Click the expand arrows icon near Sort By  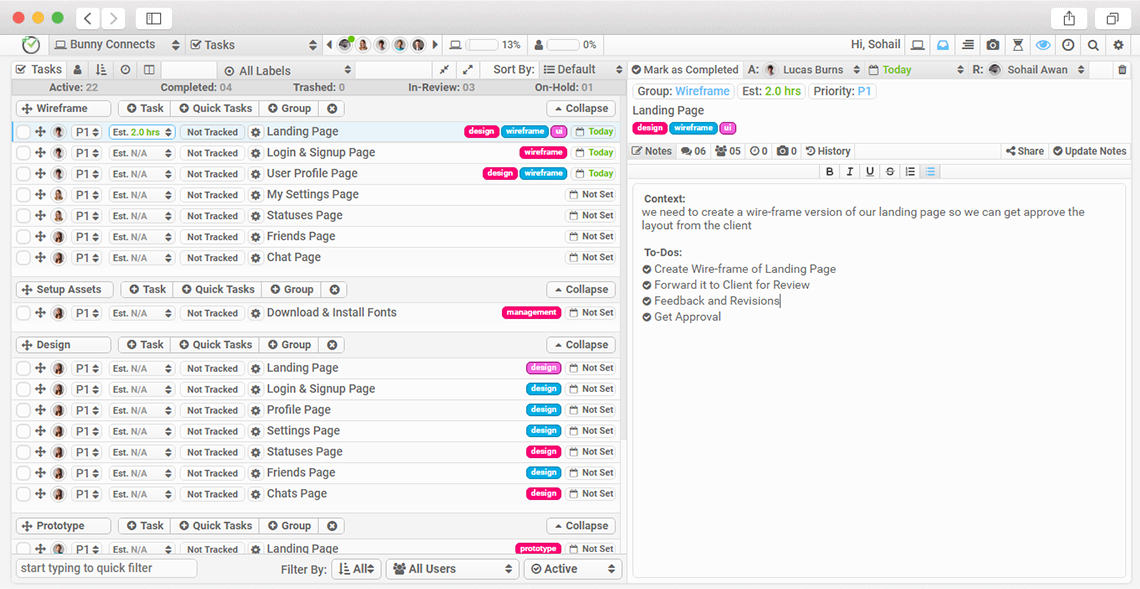click(467, 70)
